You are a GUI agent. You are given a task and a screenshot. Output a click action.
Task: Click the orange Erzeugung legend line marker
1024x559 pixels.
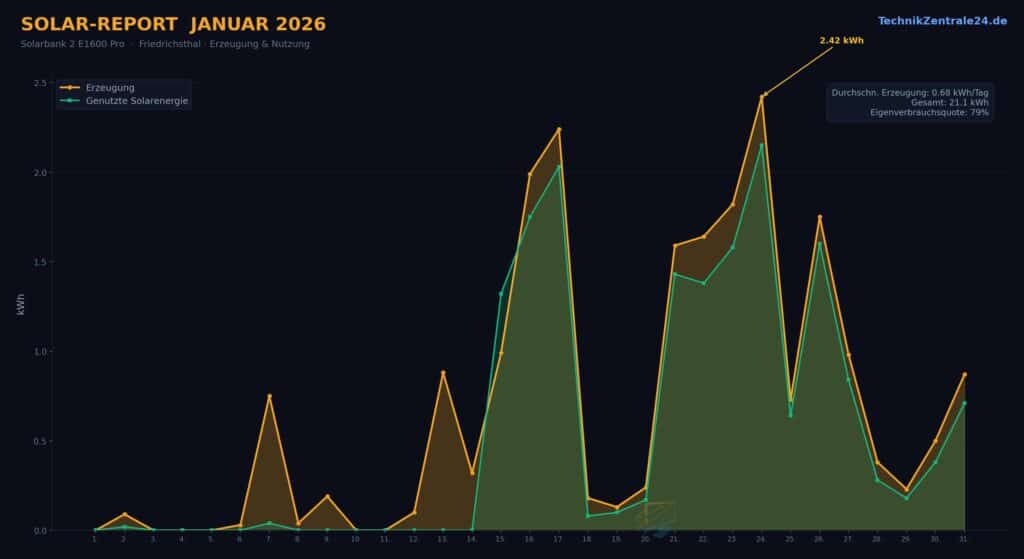70,88
